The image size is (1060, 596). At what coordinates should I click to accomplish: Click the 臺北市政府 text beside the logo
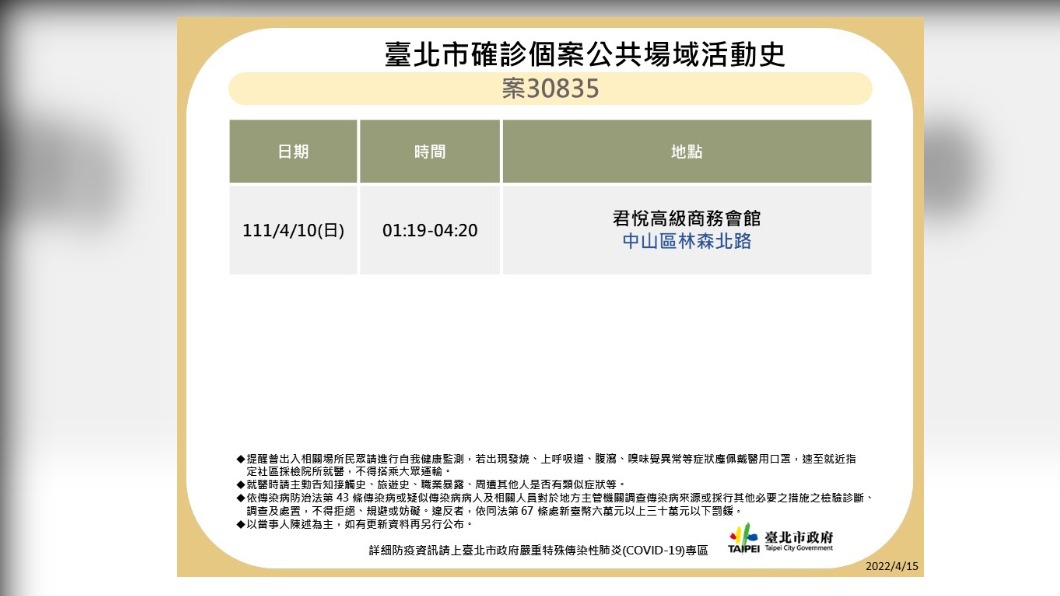(x=799, y=537)
